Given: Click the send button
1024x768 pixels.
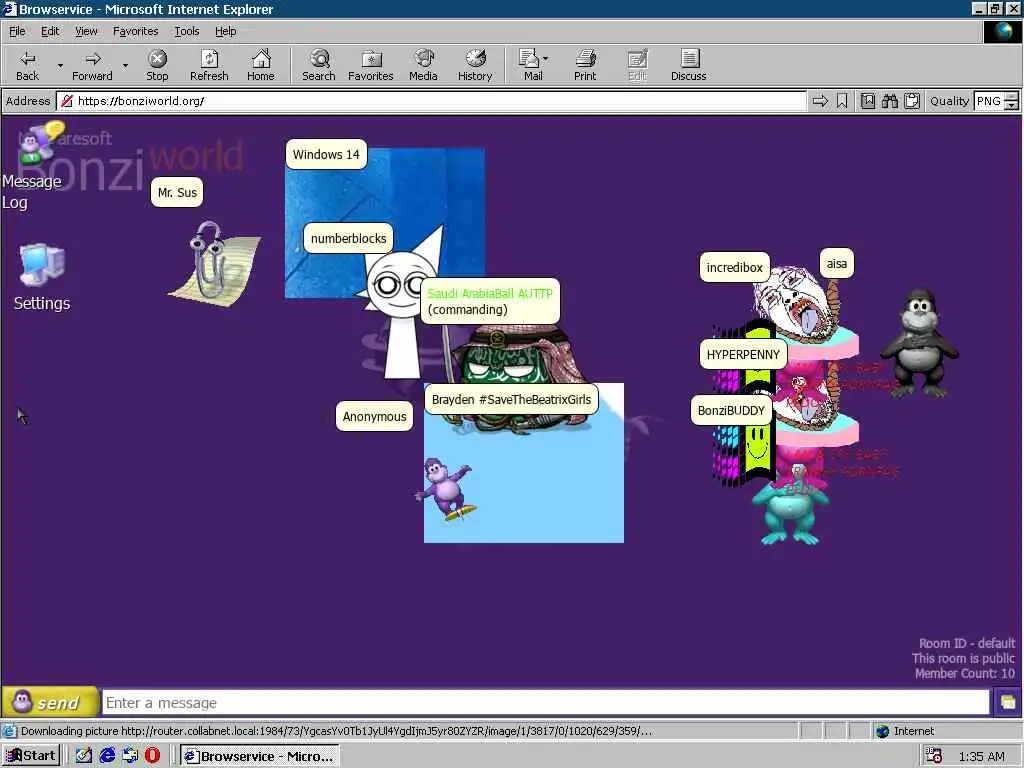Looking at the screenshot, I should click(50, 703).
